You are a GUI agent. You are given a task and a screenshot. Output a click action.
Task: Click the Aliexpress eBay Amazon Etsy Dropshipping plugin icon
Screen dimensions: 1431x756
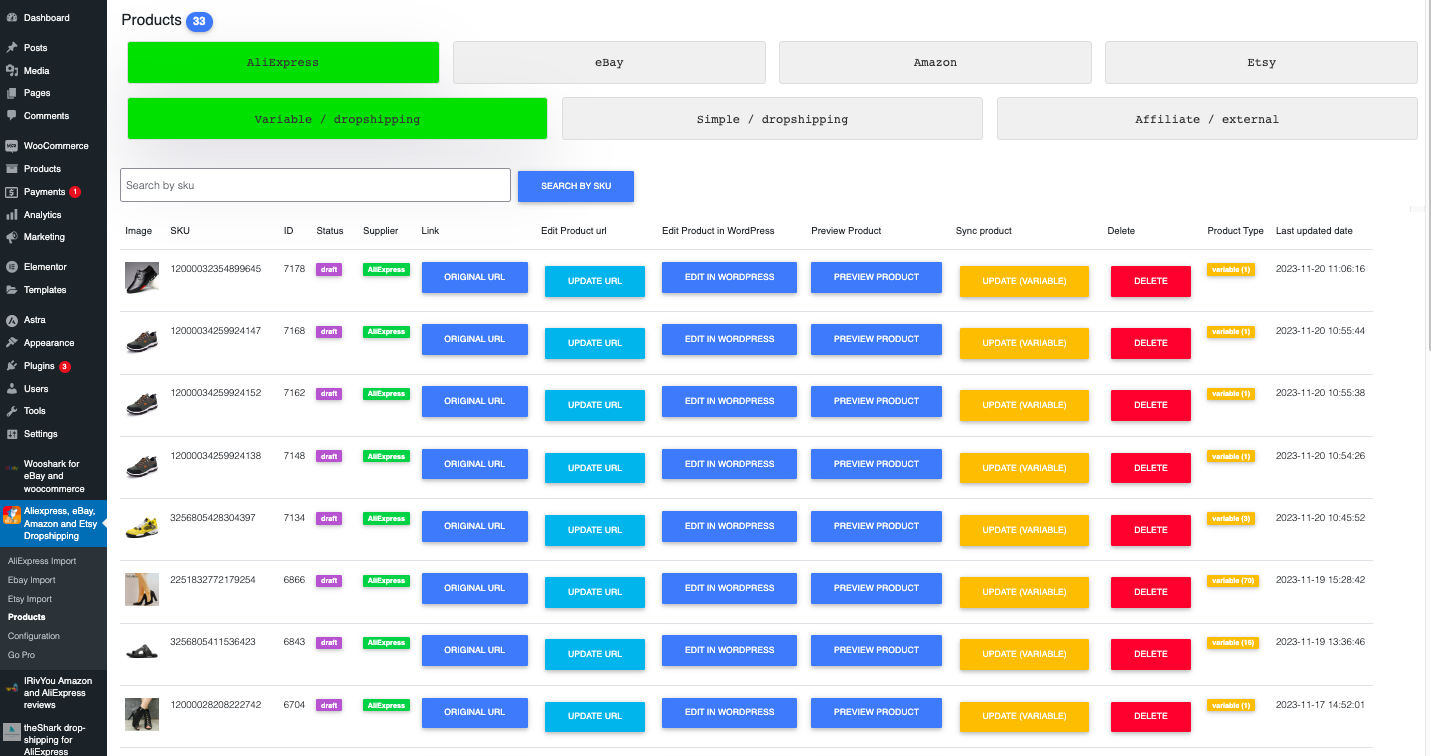(x=11, y=514)
